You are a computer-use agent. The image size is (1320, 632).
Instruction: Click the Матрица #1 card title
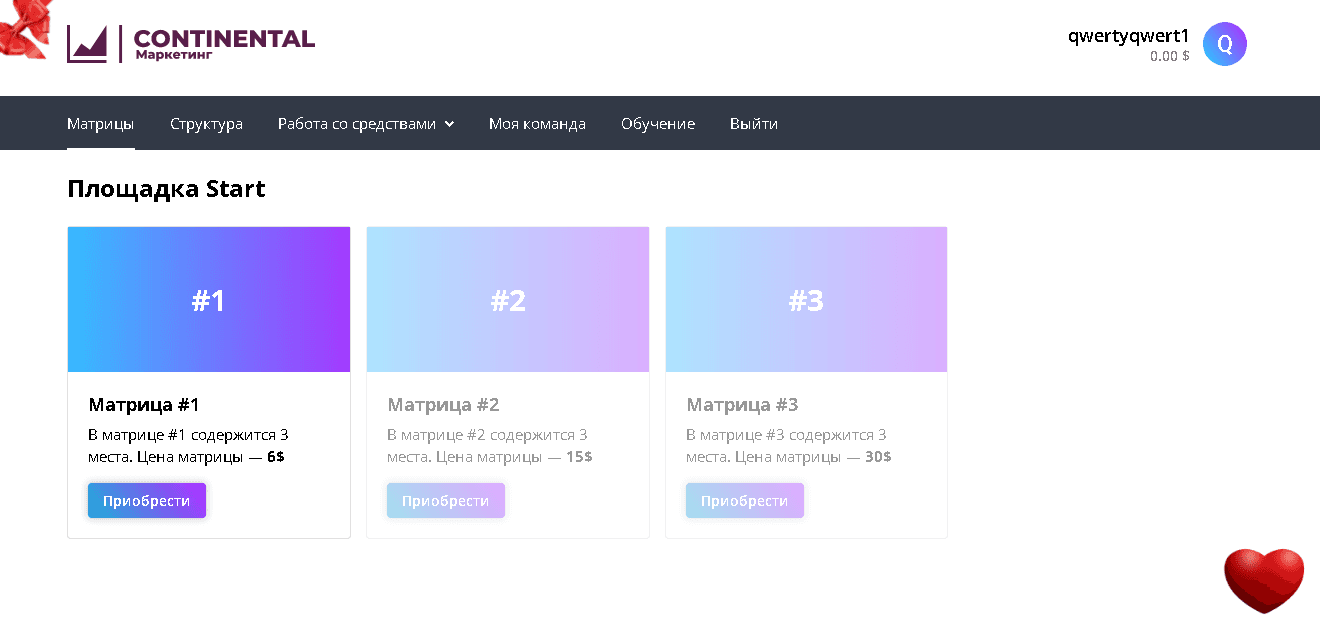[144, 405]
